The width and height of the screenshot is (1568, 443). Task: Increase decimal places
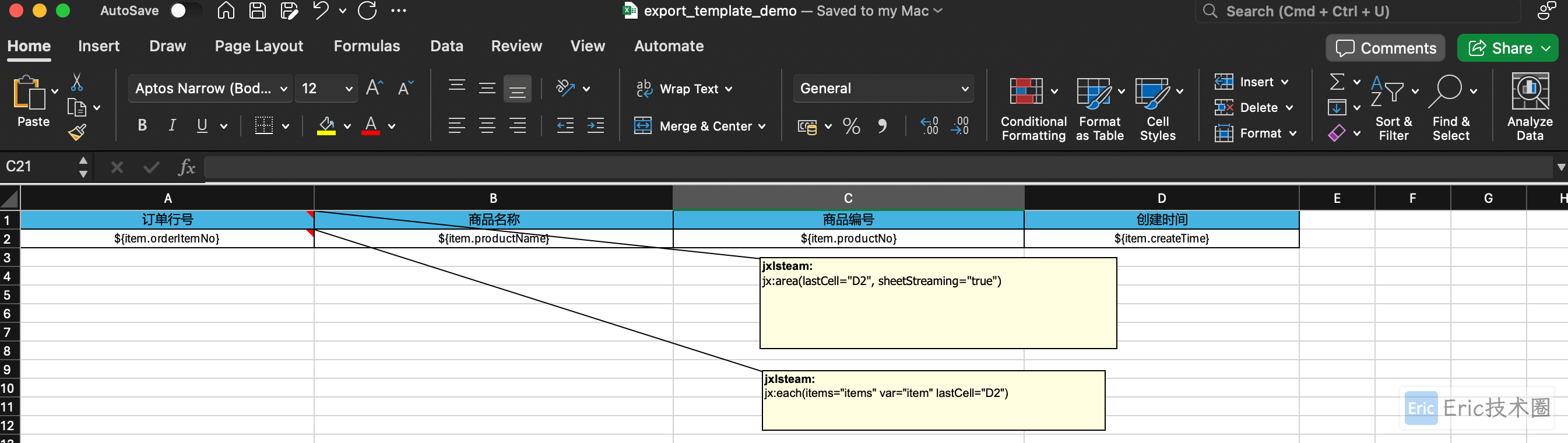[930, 126]
